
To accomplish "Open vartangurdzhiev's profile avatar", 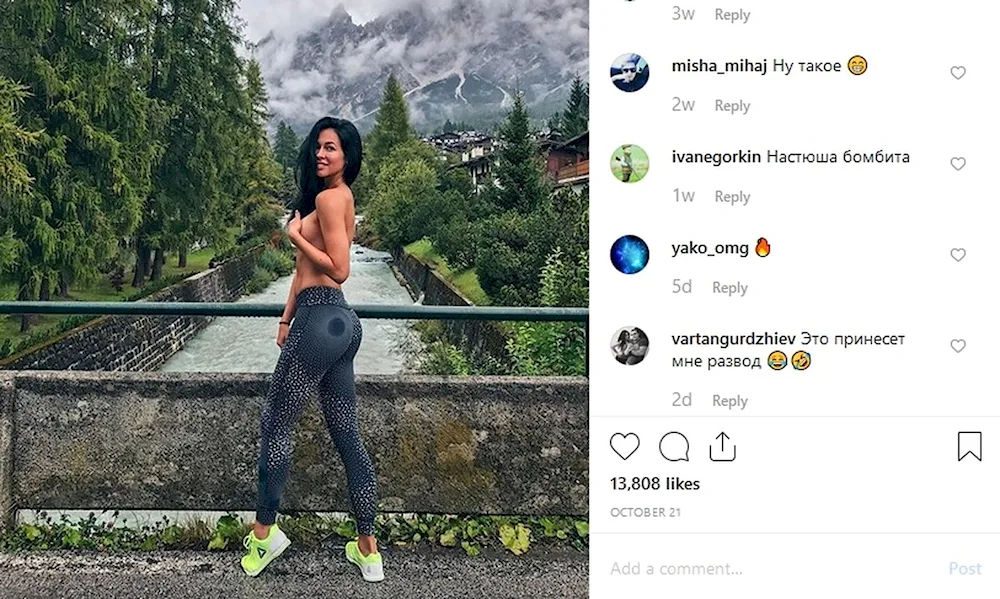I will tap(629, 346).
